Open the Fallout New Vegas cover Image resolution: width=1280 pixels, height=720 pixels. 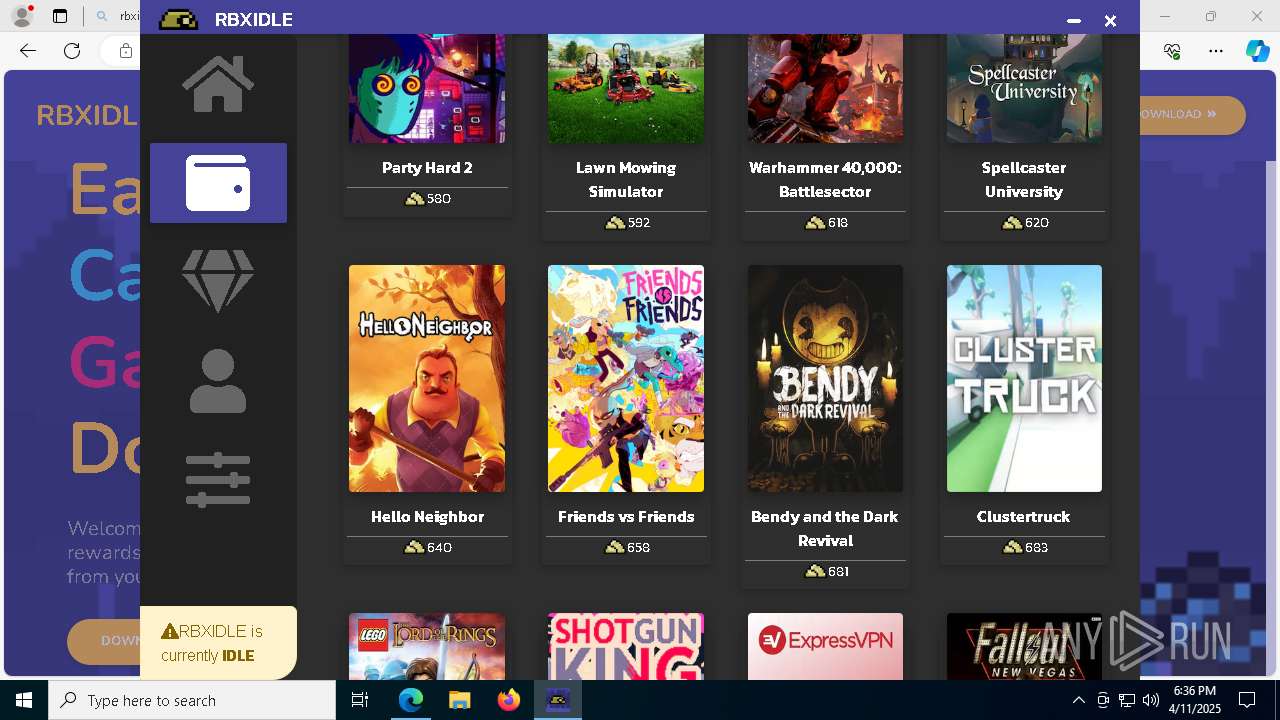point(1024,646)
